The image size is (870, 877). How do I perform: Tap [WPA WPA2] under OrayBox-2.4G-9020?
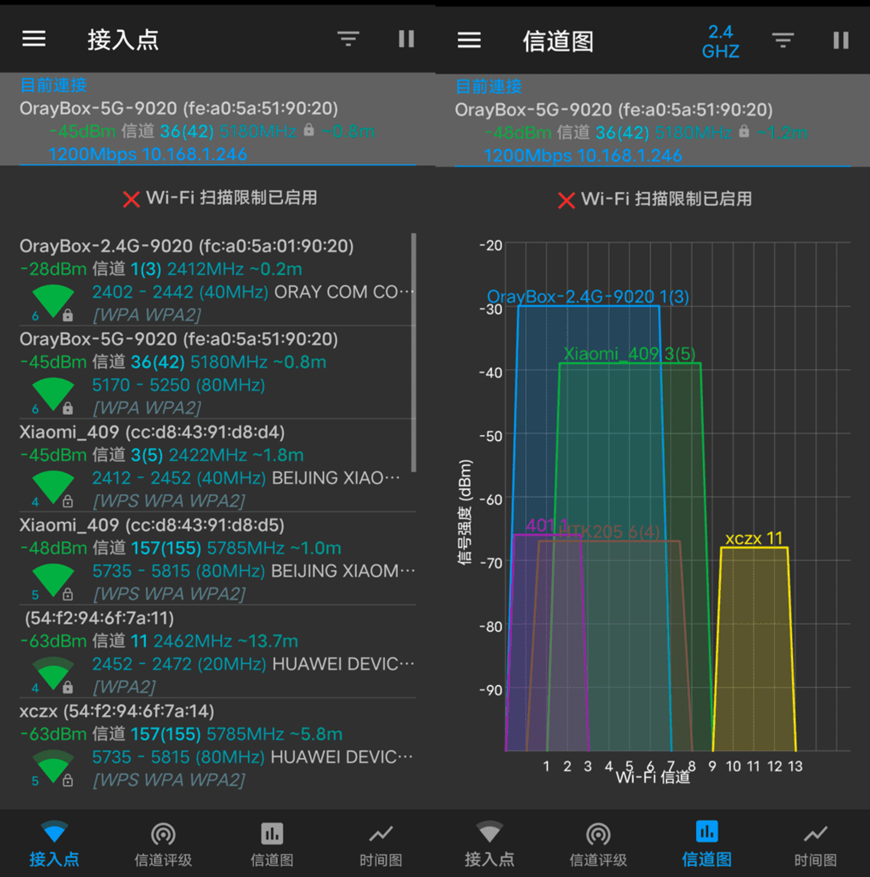[147, 315]
